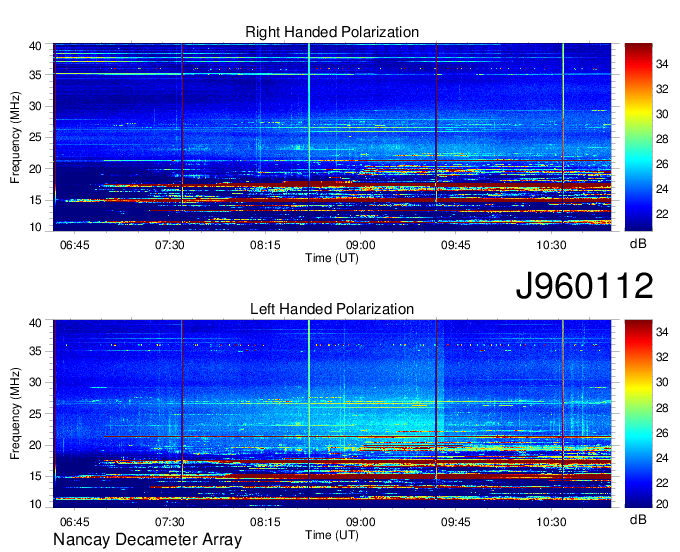The width and height of the screenshot is (680, 552).
Task: Click the 08:15 tick label on lower plot
Action: point(265,522)
